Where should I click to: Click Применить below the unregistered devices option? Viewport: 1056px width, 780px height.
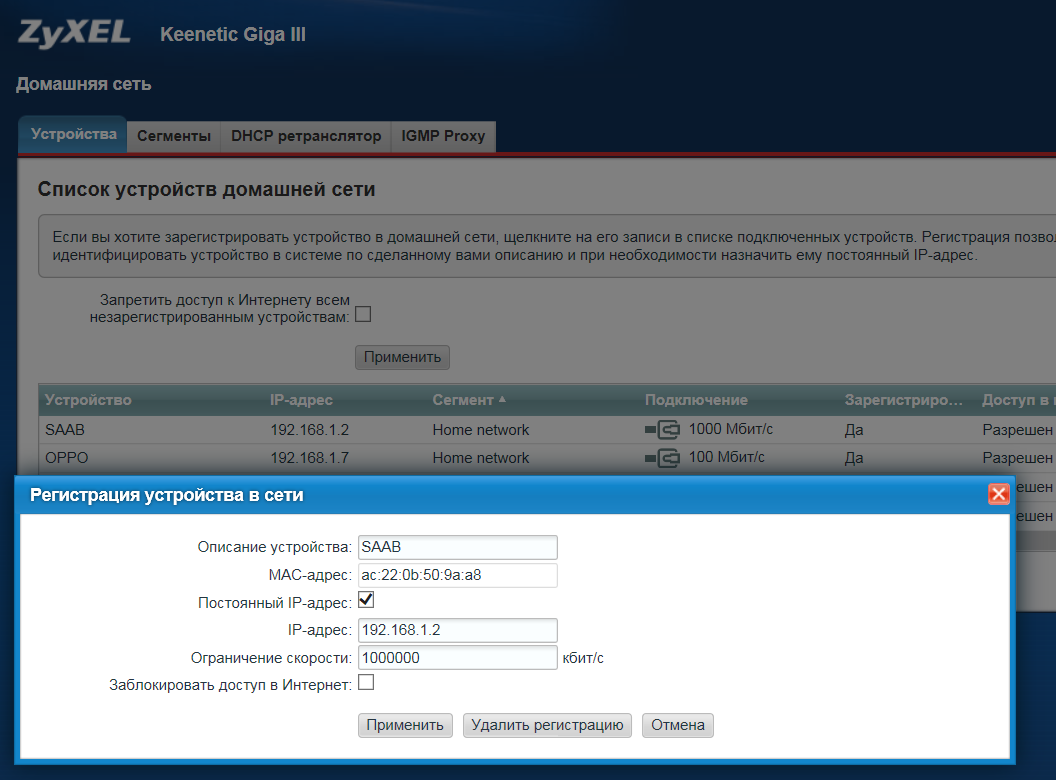pos(402,357)
